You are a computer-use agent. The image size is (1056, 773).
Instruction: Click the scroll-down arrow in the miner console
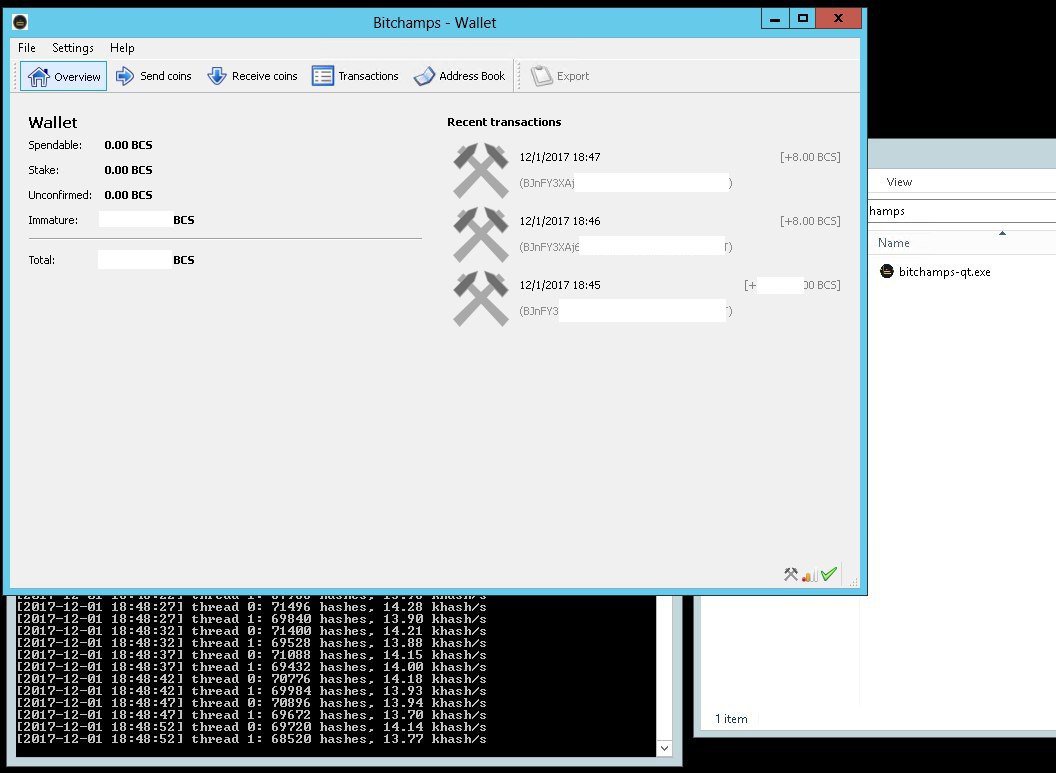point(664,748)
